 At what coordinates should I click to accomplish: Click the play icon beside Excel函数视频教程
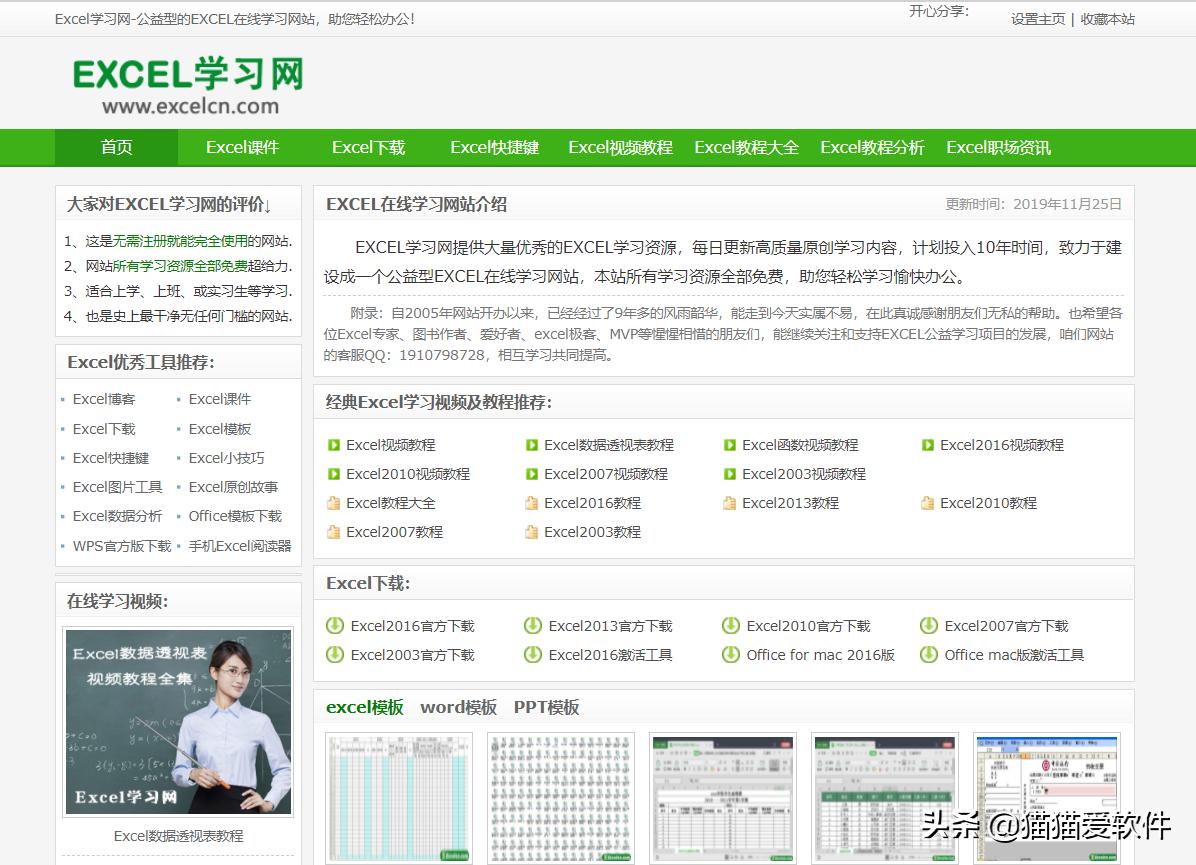[x=729, y=445]
